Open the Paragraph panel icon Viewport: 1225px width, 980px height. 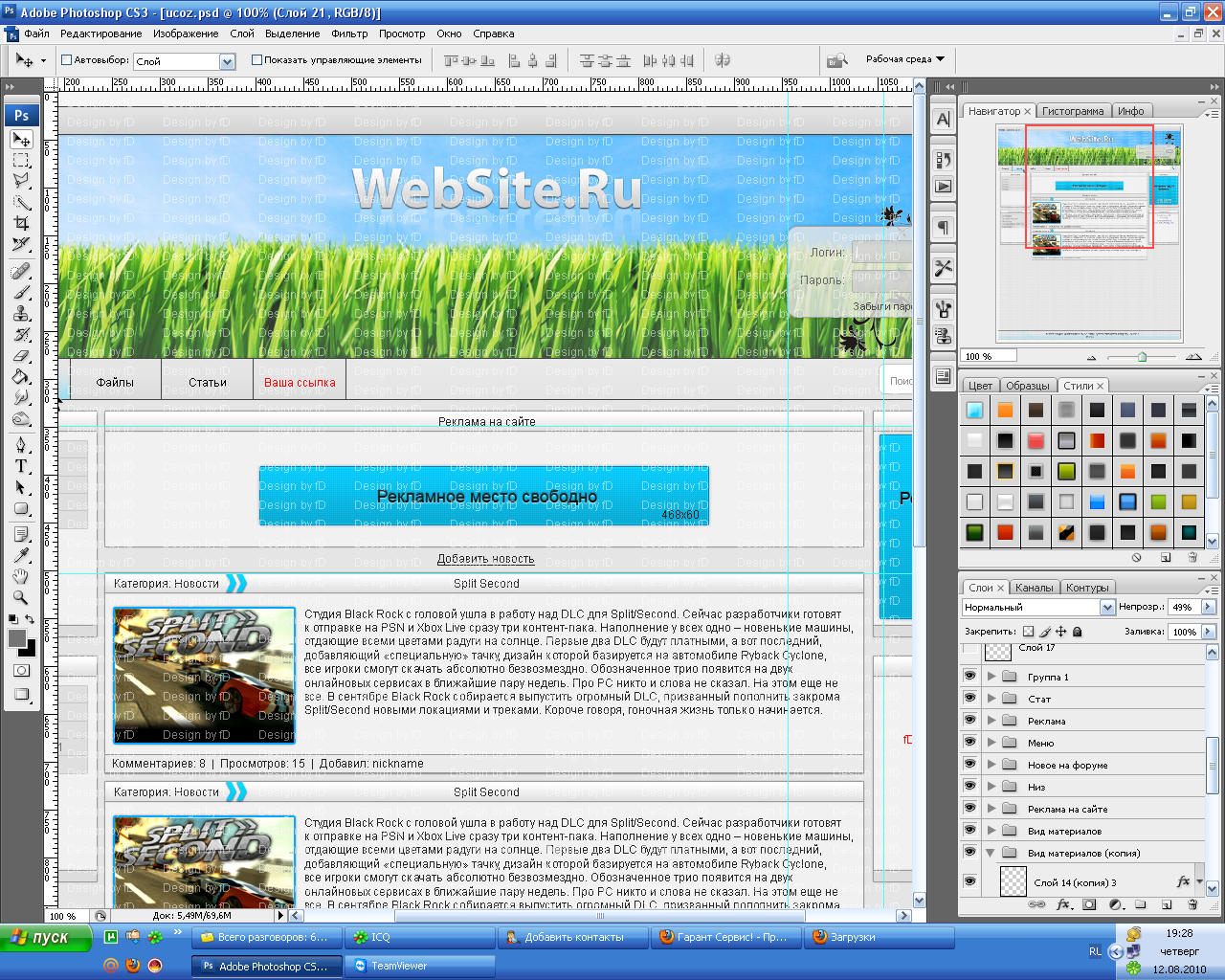coord(944,228)
